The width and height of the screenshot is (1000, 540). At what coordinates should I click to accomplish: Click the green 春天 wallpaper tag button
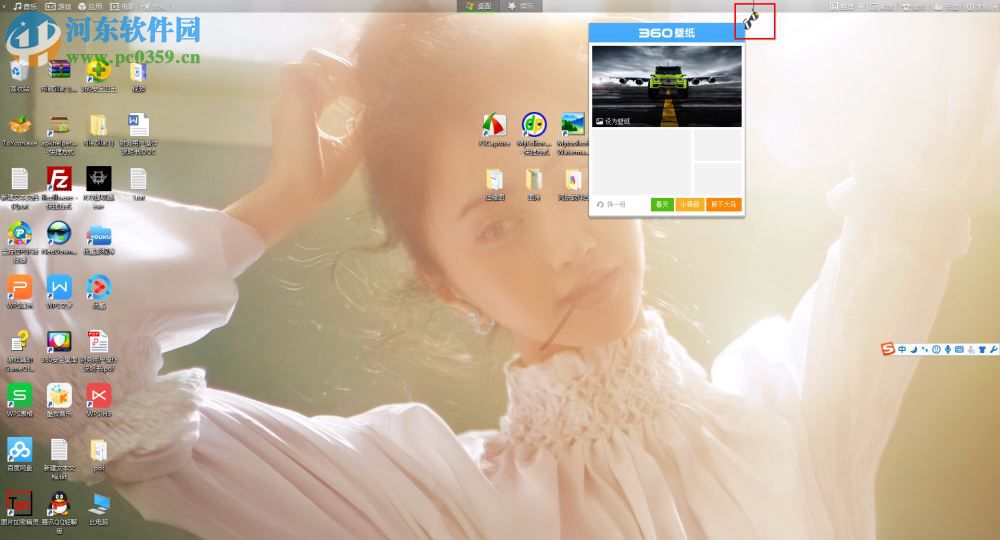[661, 204]
